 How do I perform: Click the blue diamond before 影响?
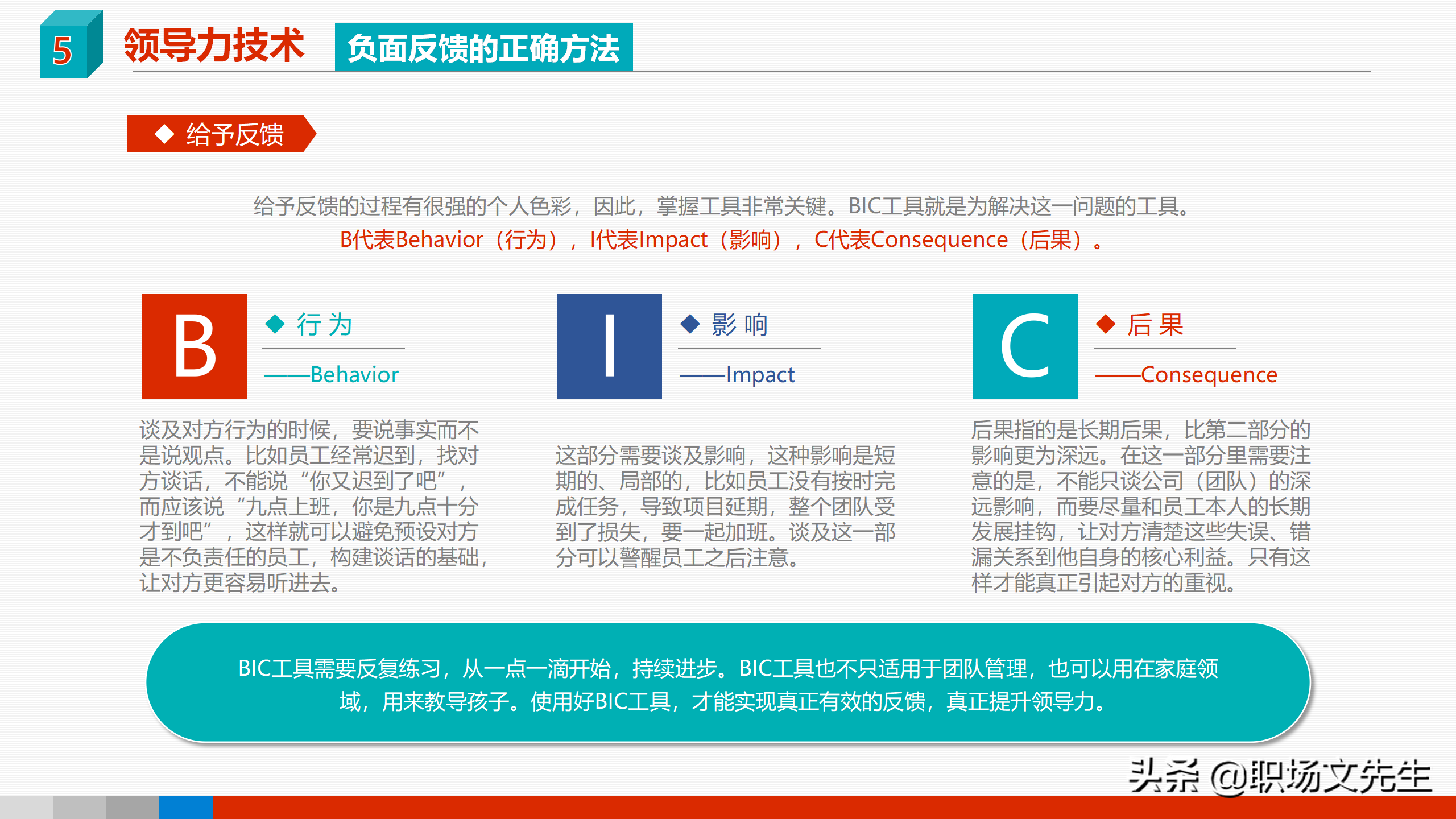[x=690, y=324]
